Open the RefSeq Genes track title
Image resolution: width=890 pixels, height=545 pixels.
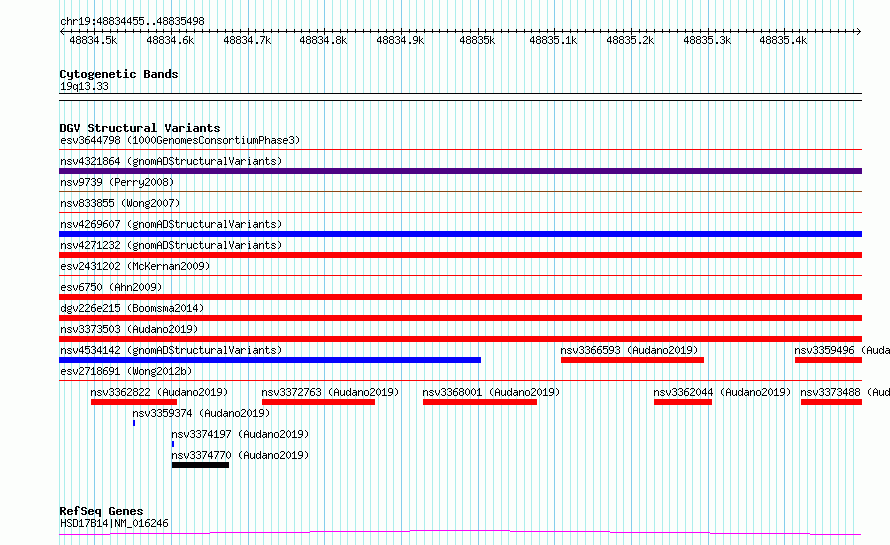click(101, 511)
